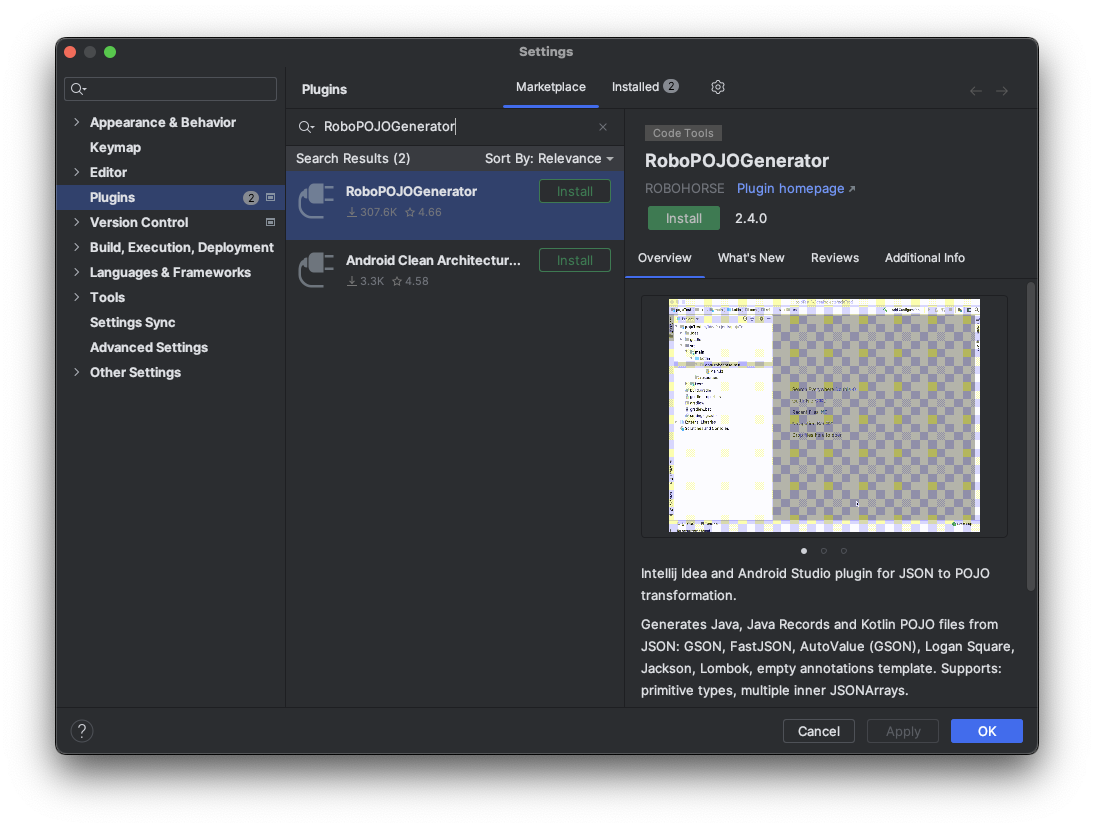
Task: Click the green Install button in details
Action: click(x=684, y=218)
